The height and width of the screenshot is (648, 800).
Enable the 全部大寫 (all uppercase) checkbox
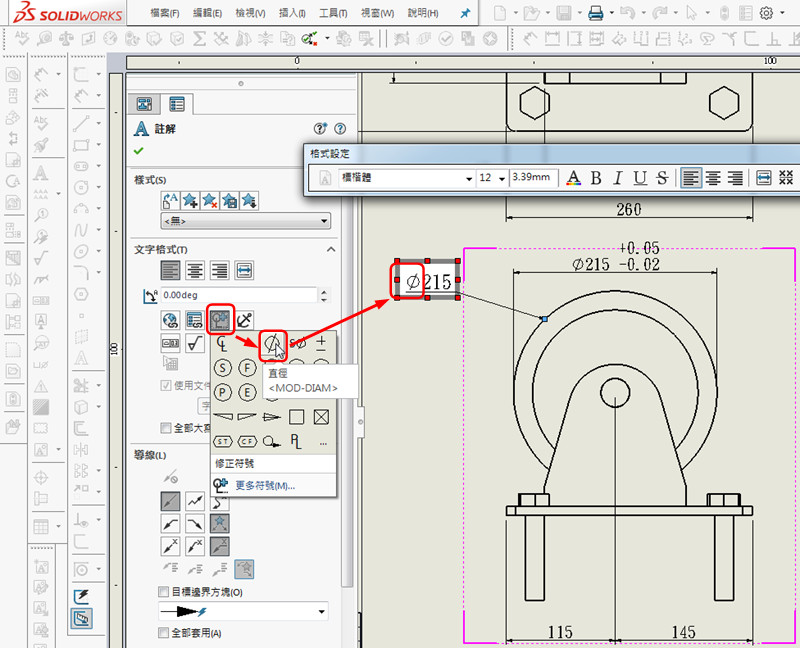click(x=166, y=427)
